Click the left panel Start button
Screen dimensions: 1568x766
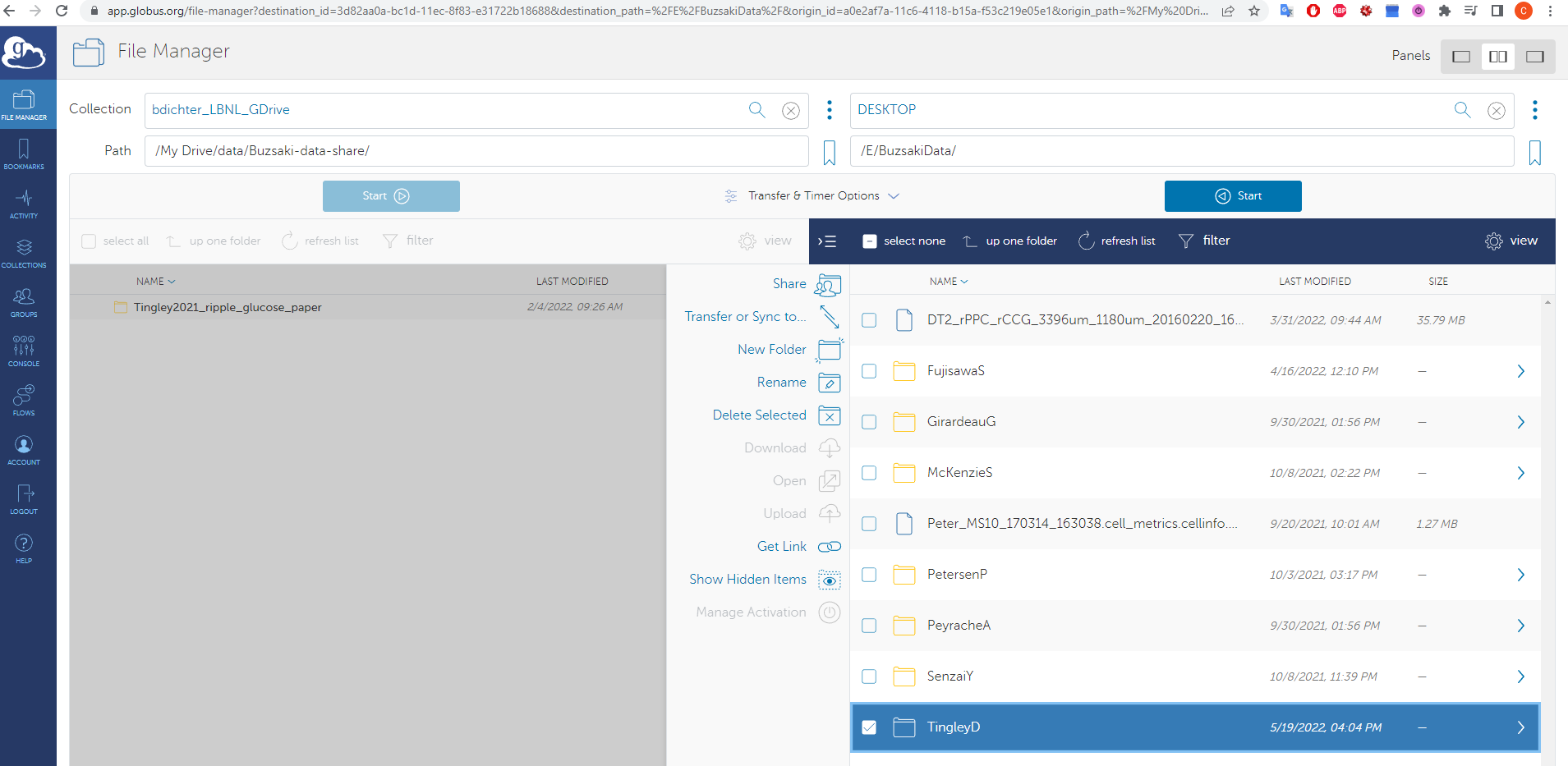click(x=391, y=196)
